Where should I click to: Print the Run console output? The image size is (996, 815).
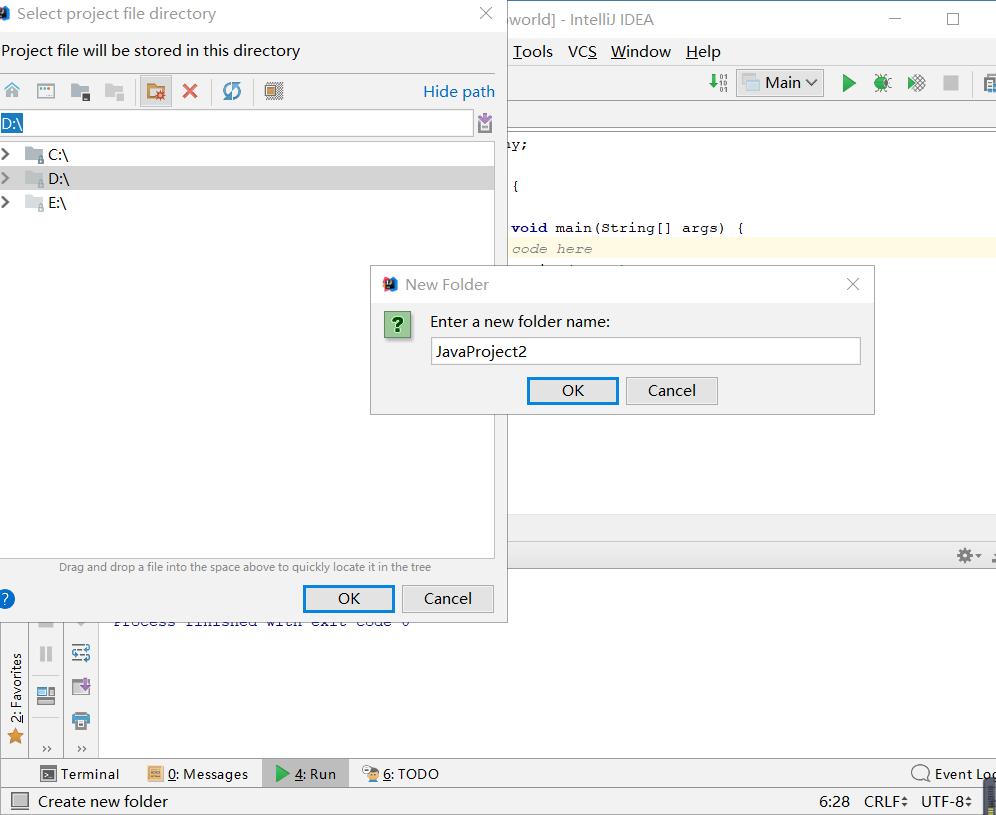[x=81, y=720]
